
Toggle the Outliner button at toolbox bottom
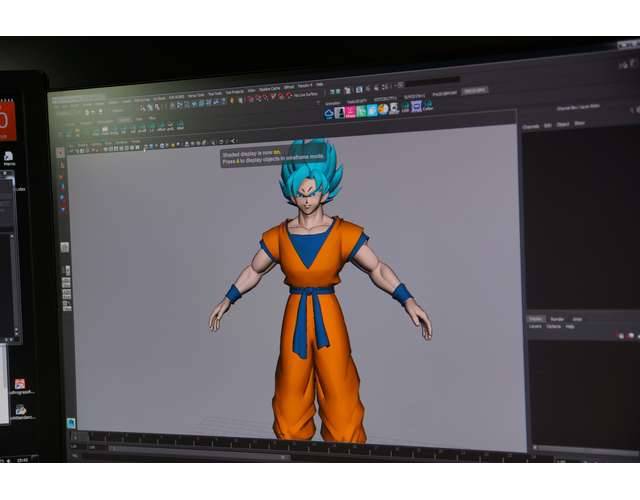[x=71, y=423]
